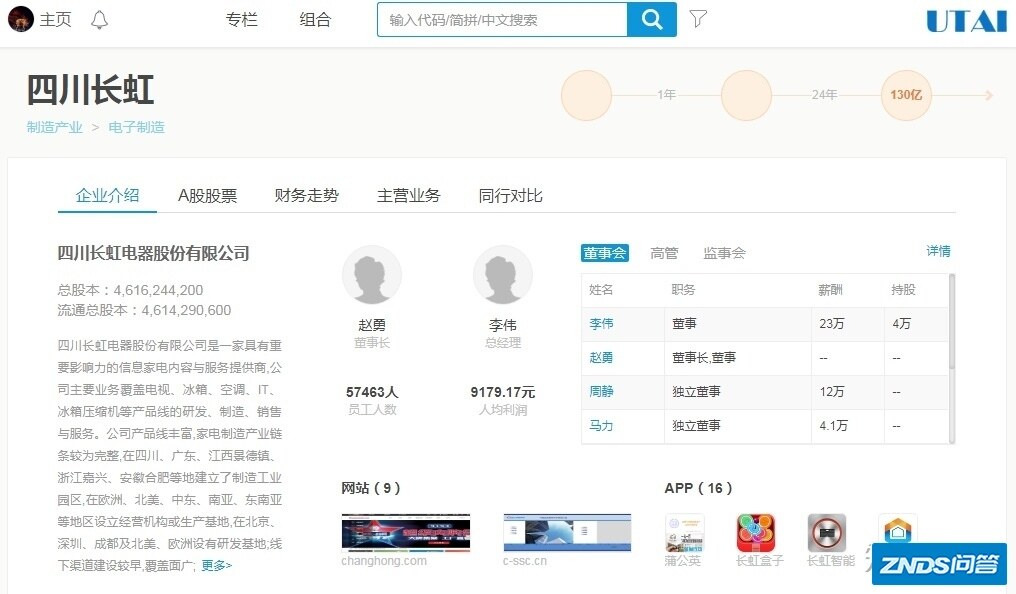Open the 长虹智能 app icon

tap(827, 532)
